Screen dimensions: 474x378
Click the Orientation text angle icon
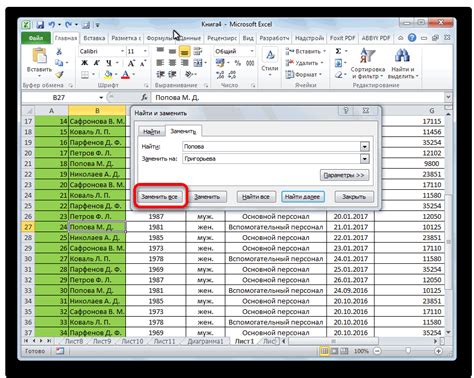[189, 74]
